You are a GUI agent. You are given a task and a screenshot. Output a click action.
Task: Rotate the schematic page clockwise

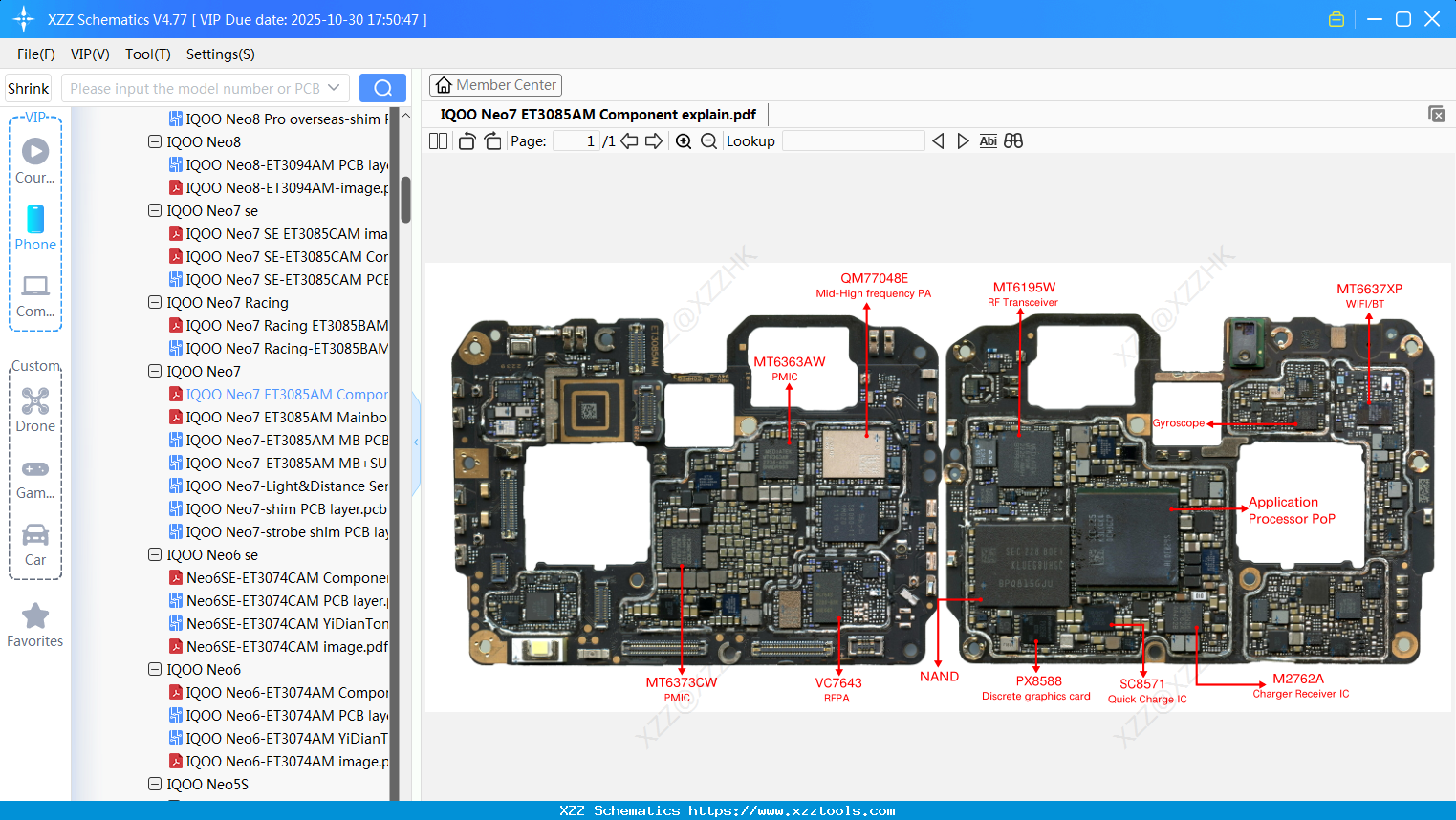pyautogui.click(x=491, y=140)
